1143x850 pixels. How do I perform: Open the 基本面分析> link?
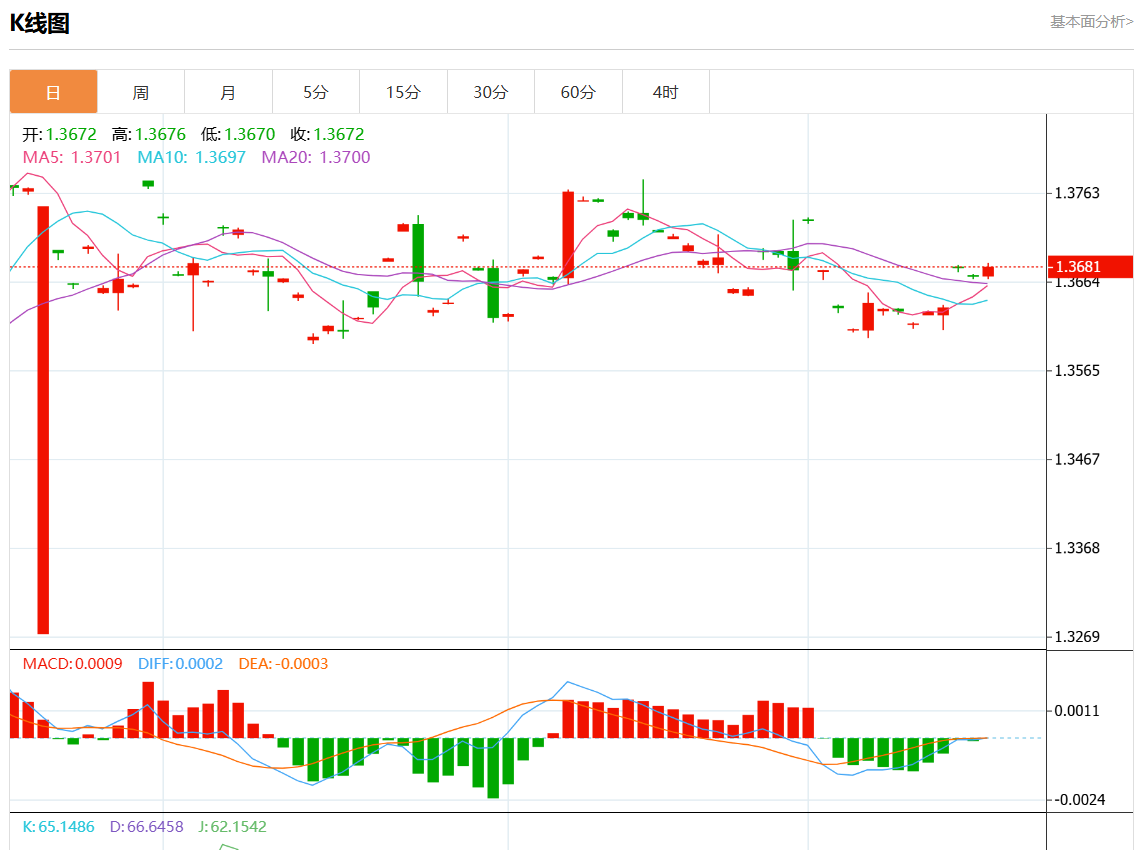pos(1091,22)
